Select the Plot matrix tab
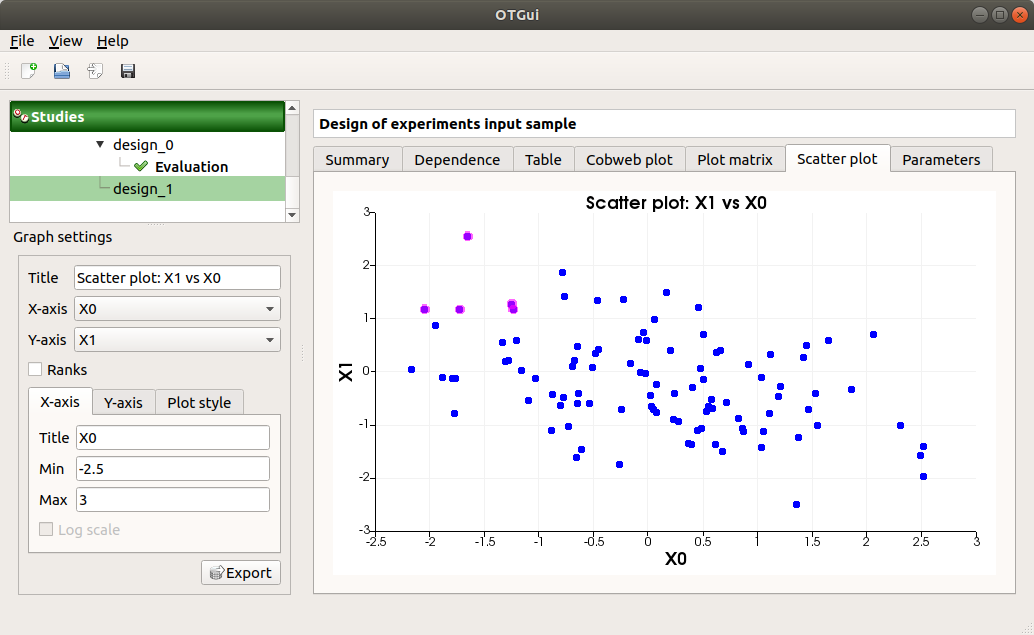This screenshot has height=635, width=1034. point(735,158)
